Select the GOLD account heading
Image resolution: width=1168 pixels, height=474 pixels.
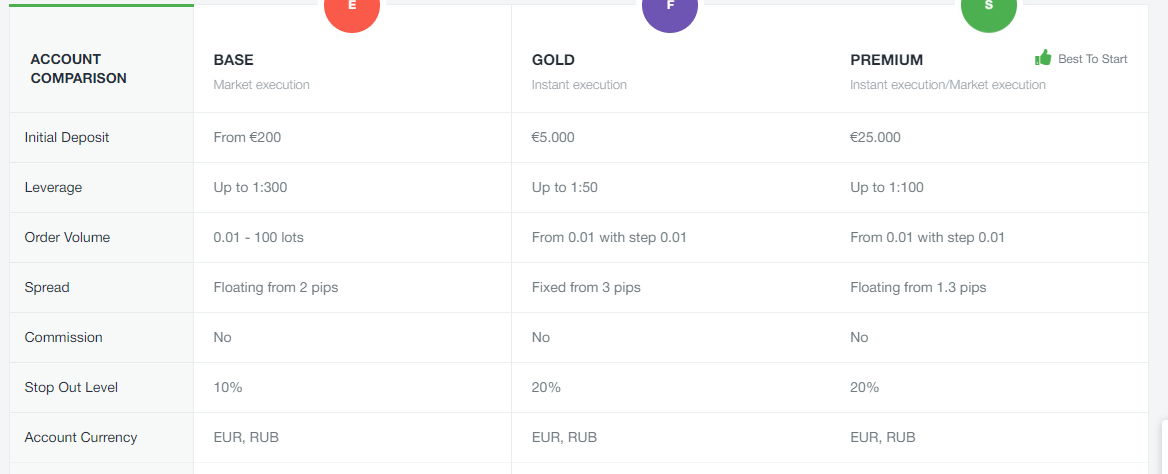point(553,60)
